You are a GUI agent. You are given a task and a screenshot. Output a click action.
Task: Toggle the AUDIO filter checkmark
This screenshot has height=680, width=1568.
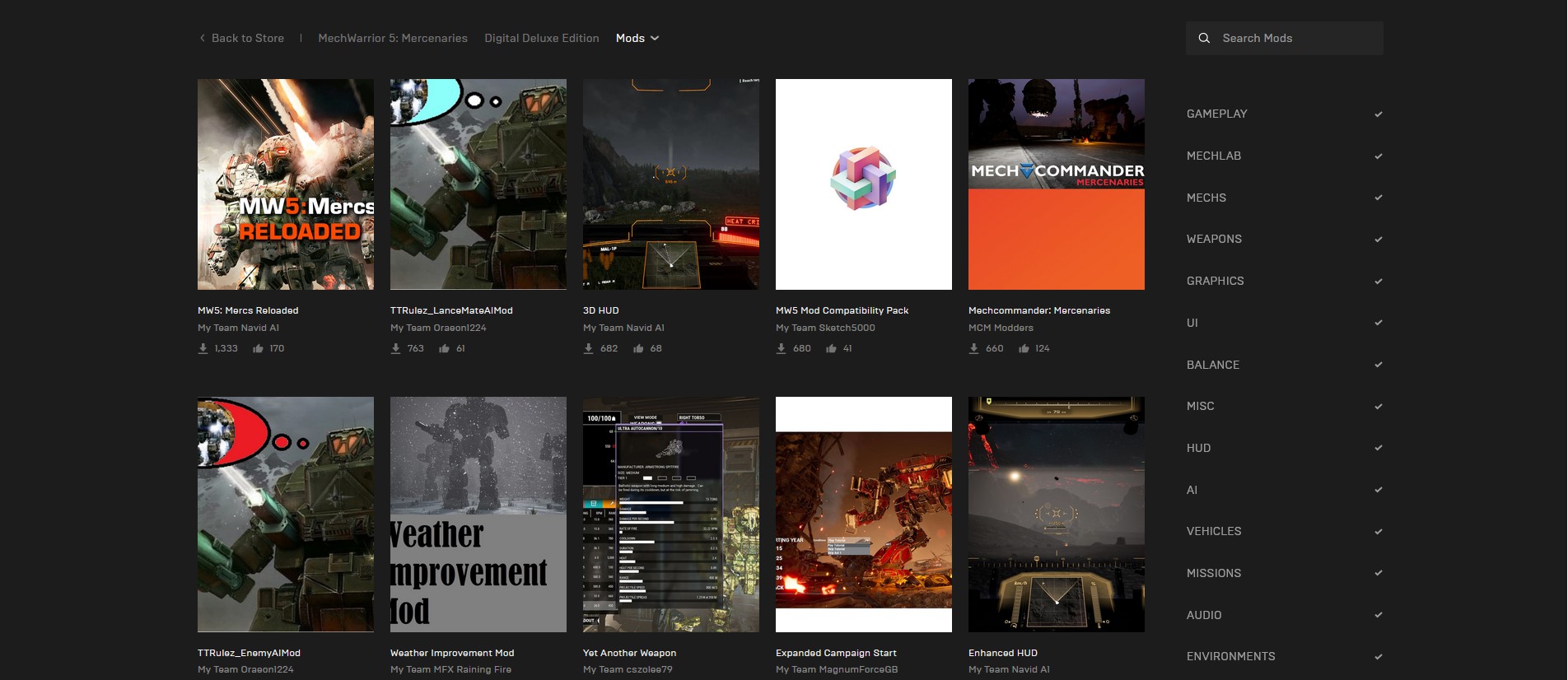[x=1379, y=615]
